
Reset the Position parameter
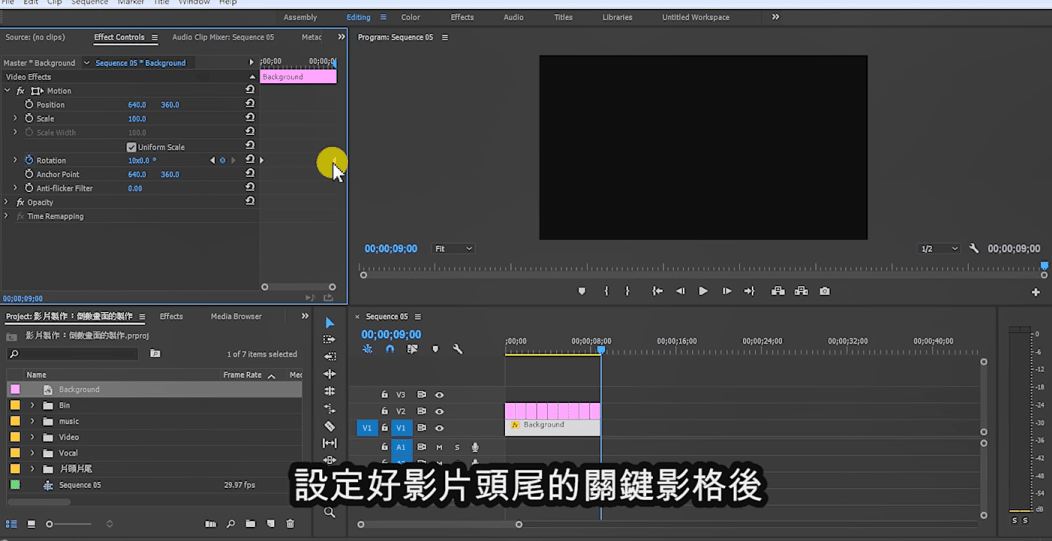tap(250, 105)
